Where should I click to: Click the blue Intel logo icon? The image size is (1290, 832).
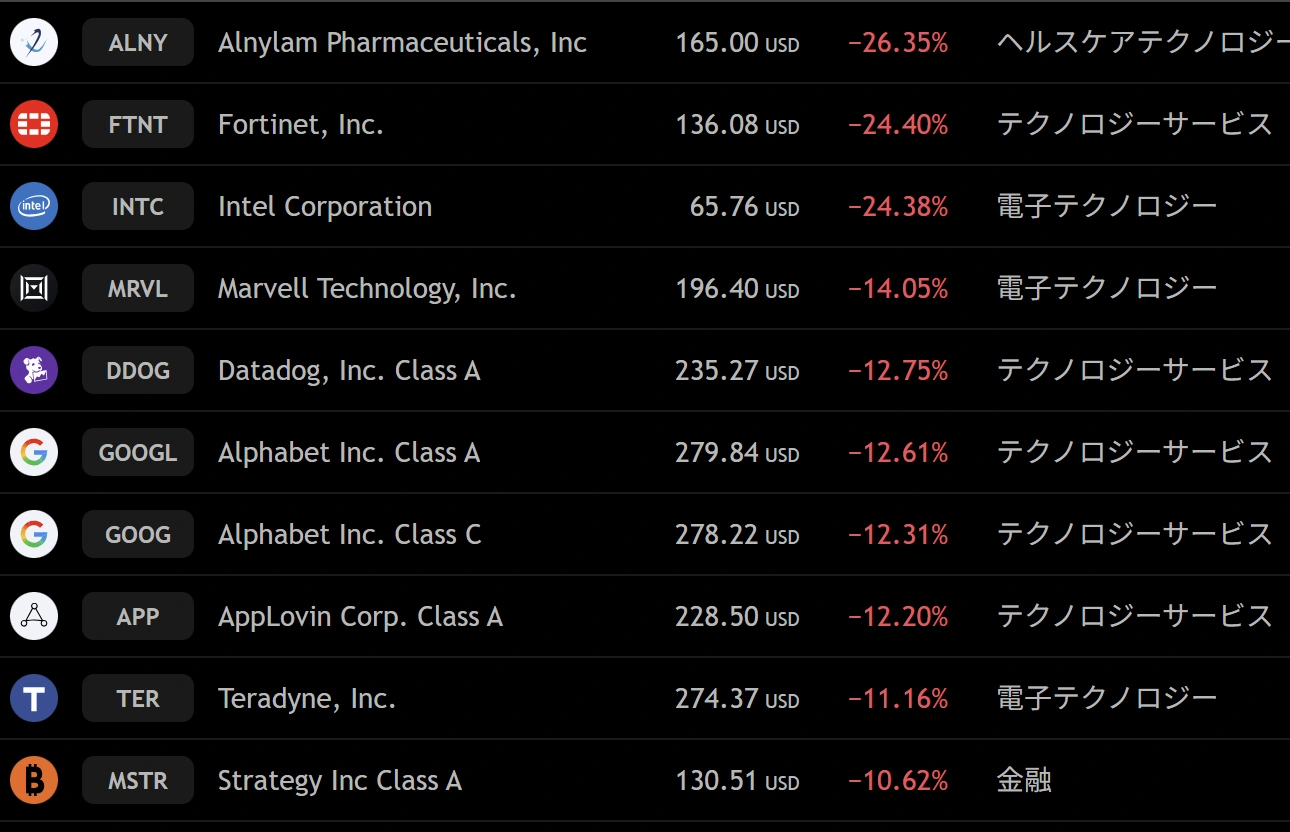34,206
